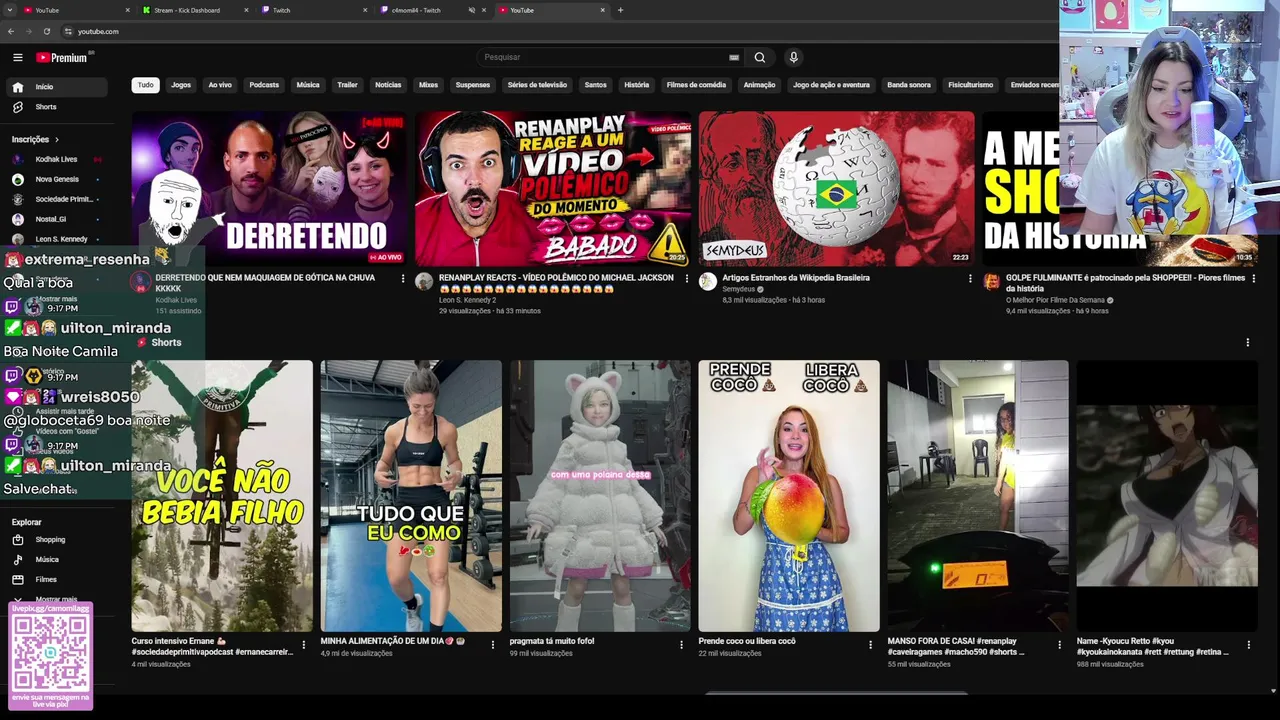Switch to the Twitch browser tab
1280x720 pixels.
[312, 10]
